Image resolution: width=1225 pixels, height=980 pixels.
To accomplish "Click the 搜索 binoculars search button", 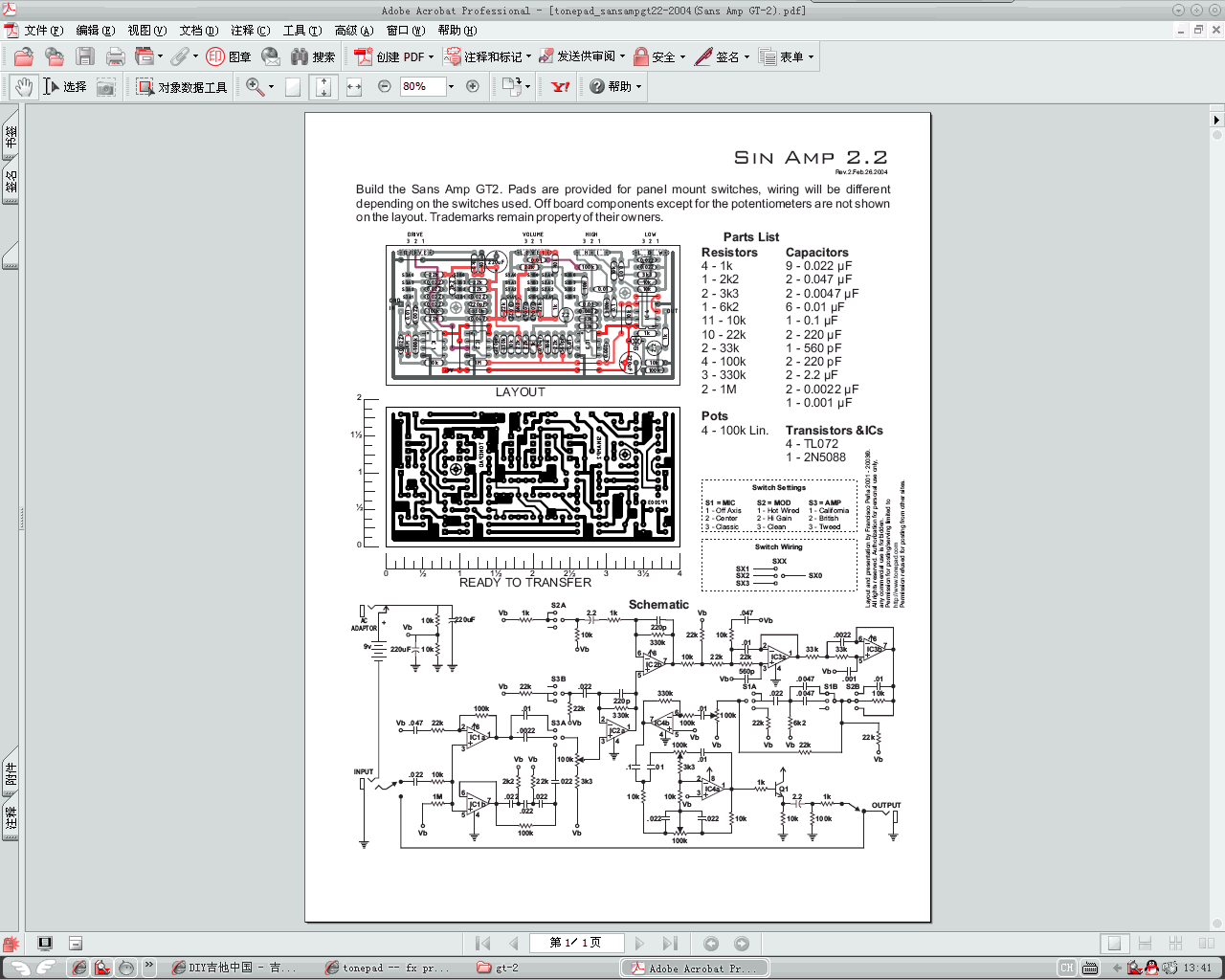I will 313,57.
